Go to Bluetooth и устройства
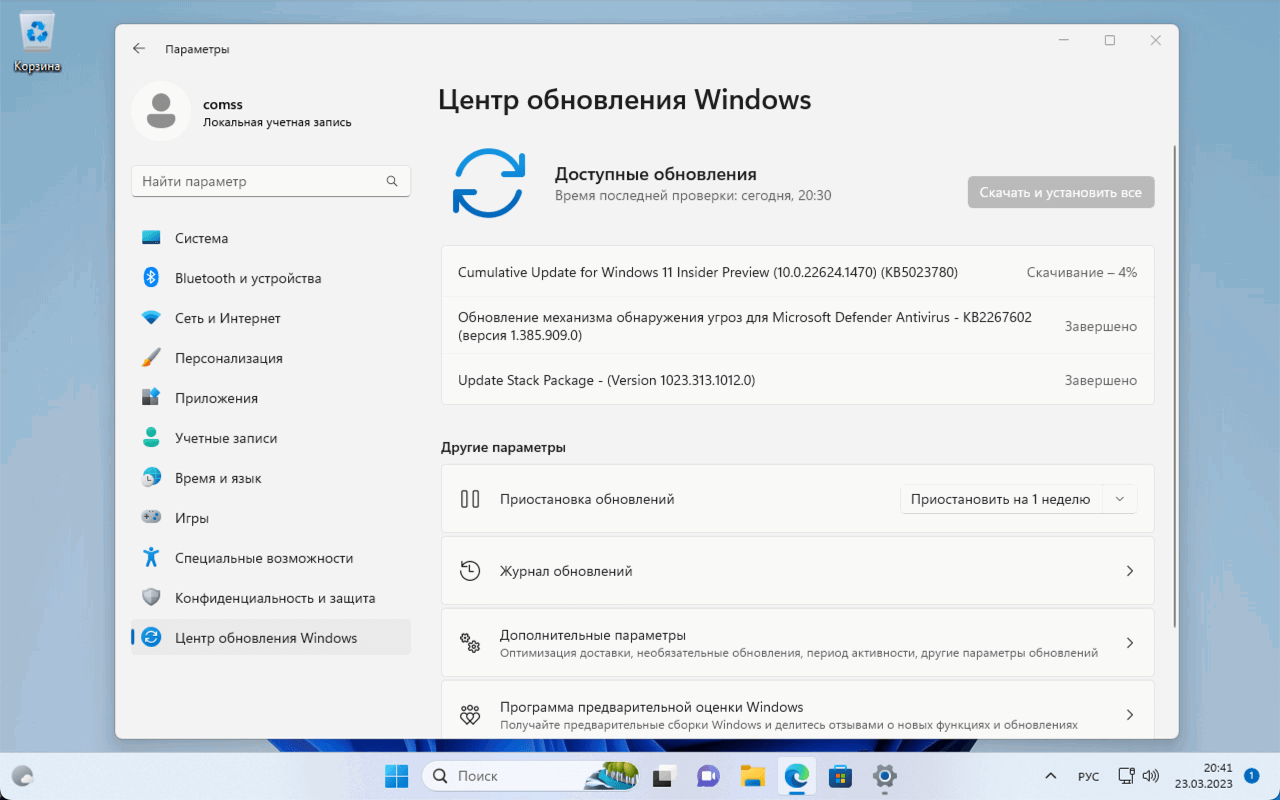Image resolution: width=1280 pixels, height=800 pixels. [271, 278]
